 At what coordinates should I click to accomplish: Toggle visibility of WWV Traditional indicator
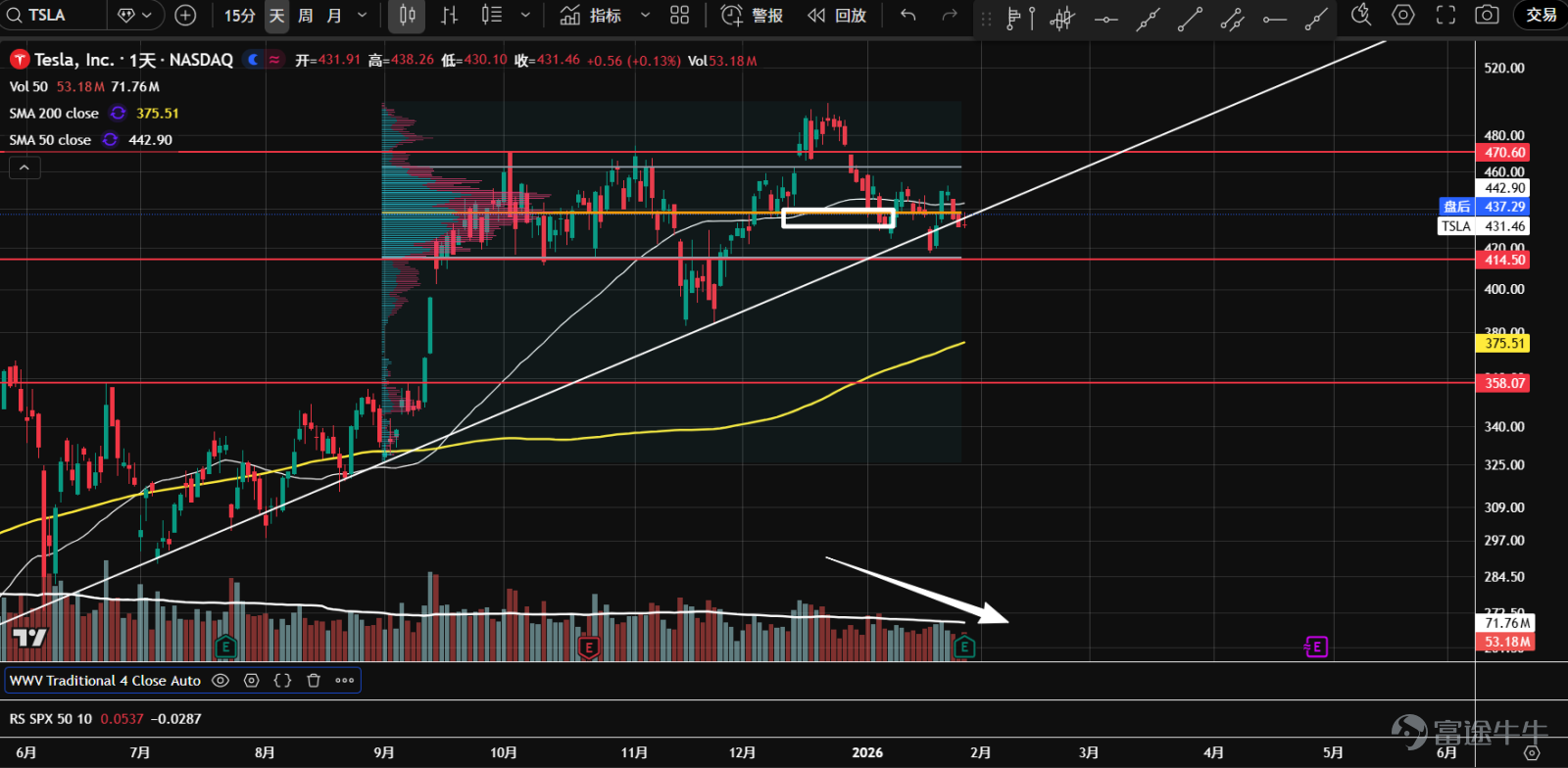click(220, 680)
